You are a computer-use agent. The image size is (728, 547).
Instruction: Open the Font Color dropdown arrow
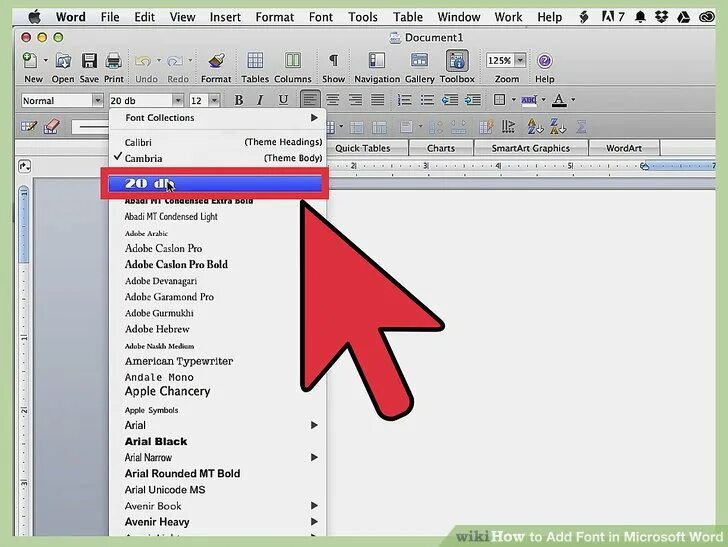click(573, 99)
